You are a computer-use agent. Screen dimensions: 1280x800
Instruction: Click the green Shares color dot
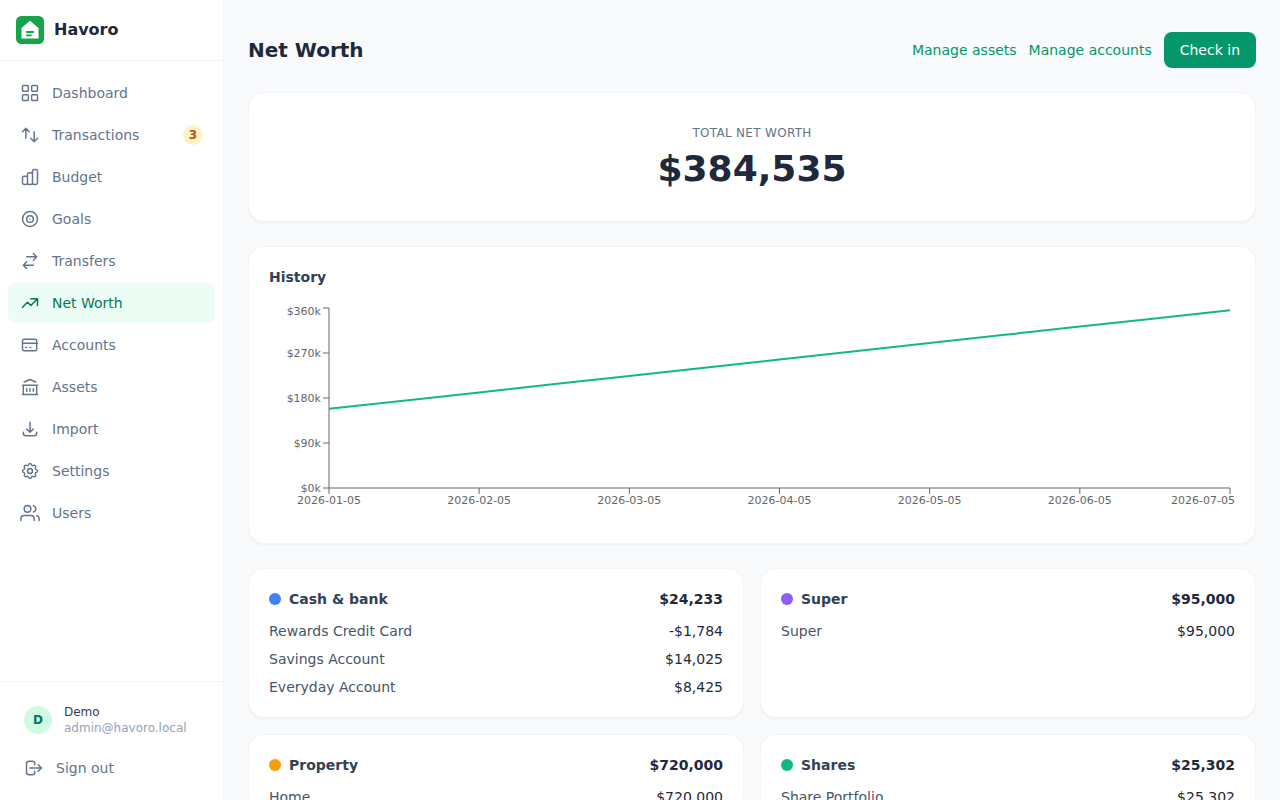click(787, 765)
